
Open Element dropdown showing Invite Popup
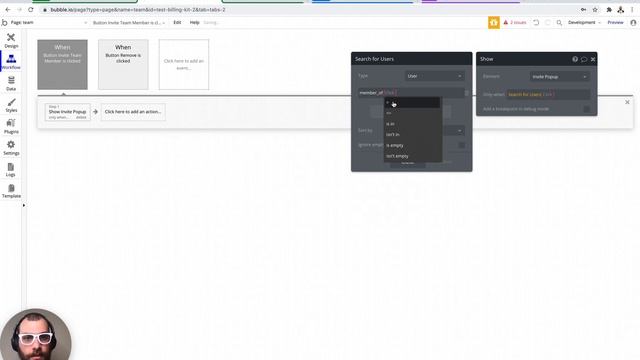560,76
